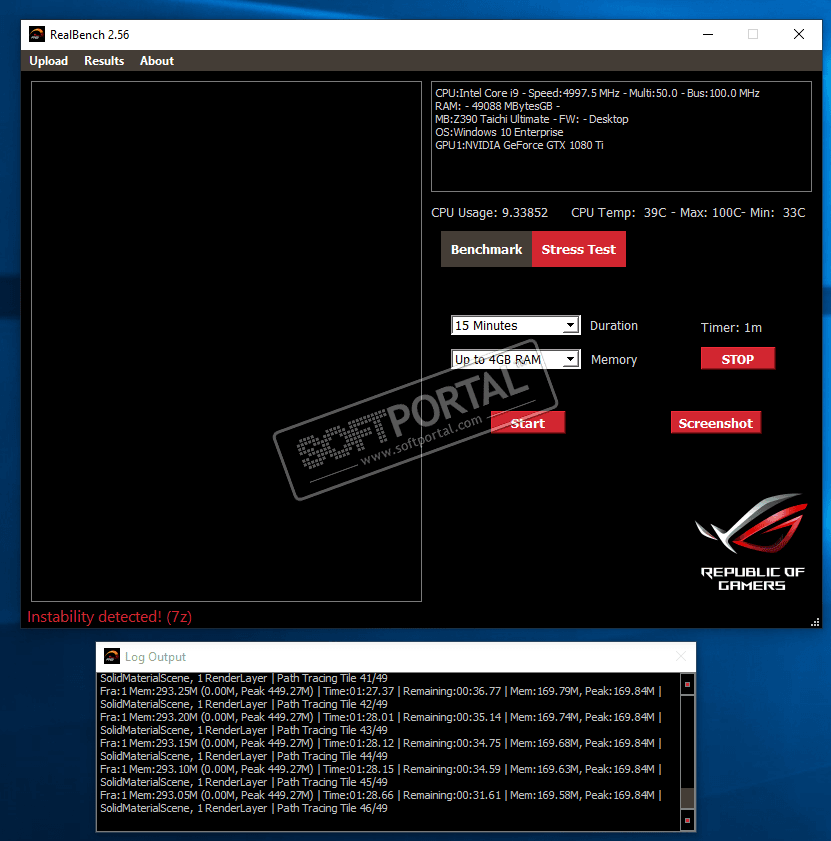Click the 'GPU1:NVIDIA GeForce GTX 1080 Ti' line
The height and width of the screenshot is (841, 831).
(x=519, y=145)
